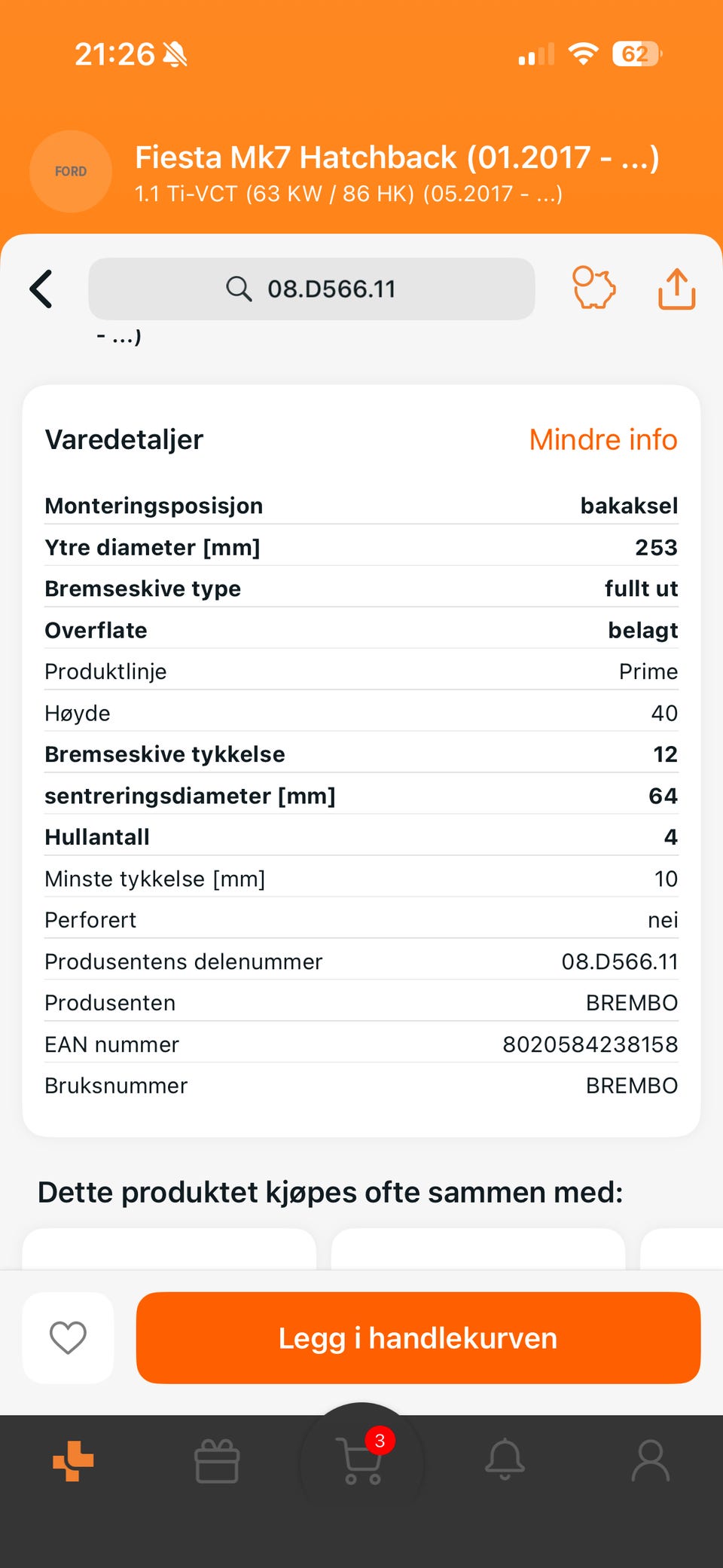Select the Fiesta Mk7 Hatchback vehicle title
Viewport: 723px width, 1568px height.
[397, 157]
